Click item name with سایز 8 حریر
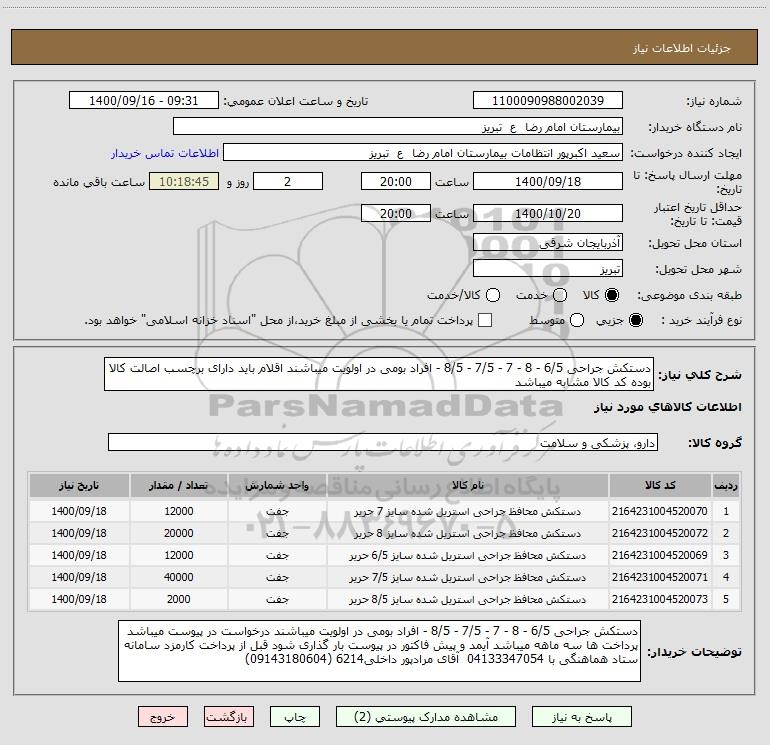770x745 pixels. [x=468, y=534]
